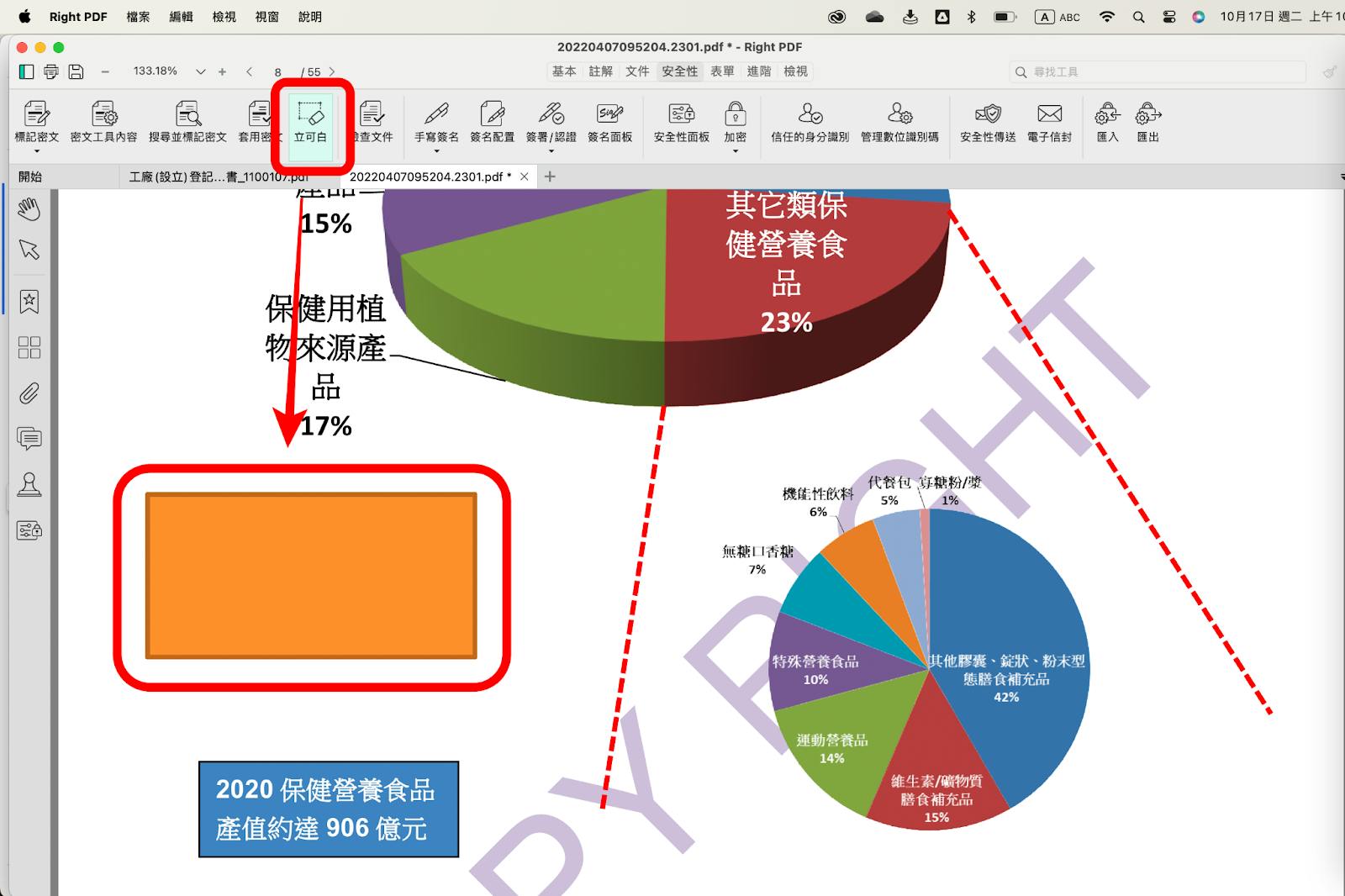Go to previous page arrow
Image resolution: width=1345 pixels, height=896 pixels.
249,72
